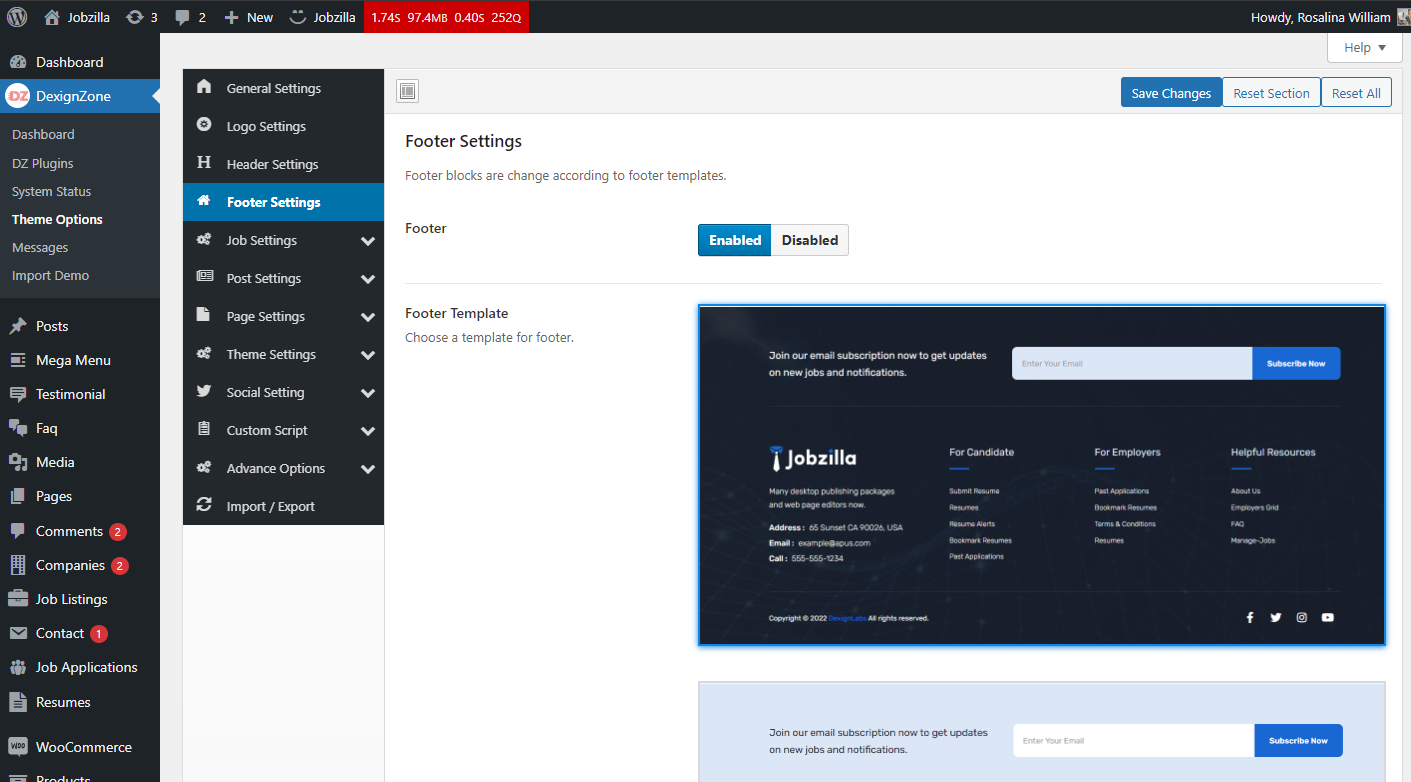Open comments bubble icon in admin bar
This screenshot has width=1411, height=782.
click(182, 17)
